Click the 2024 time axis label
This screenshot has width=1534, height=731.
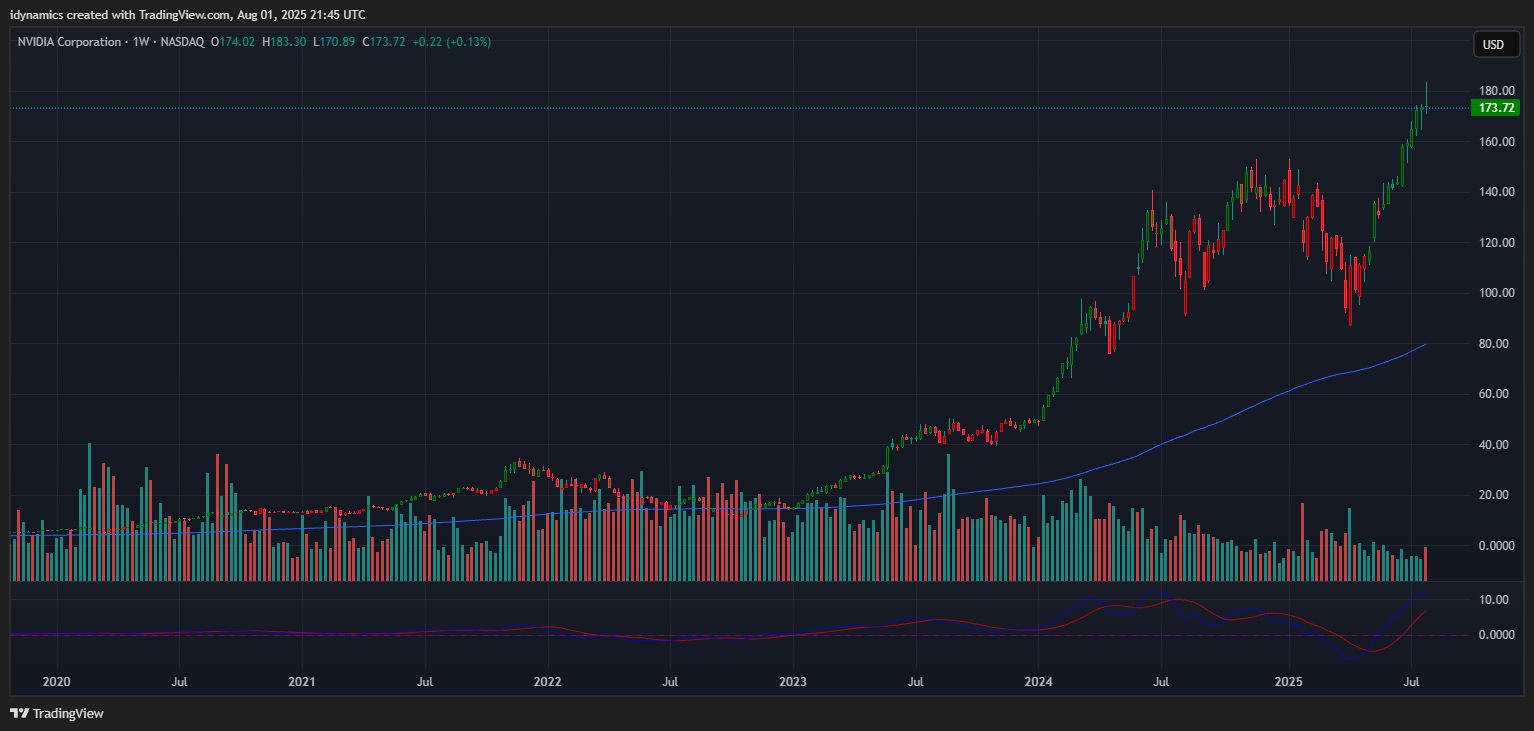1038,682
